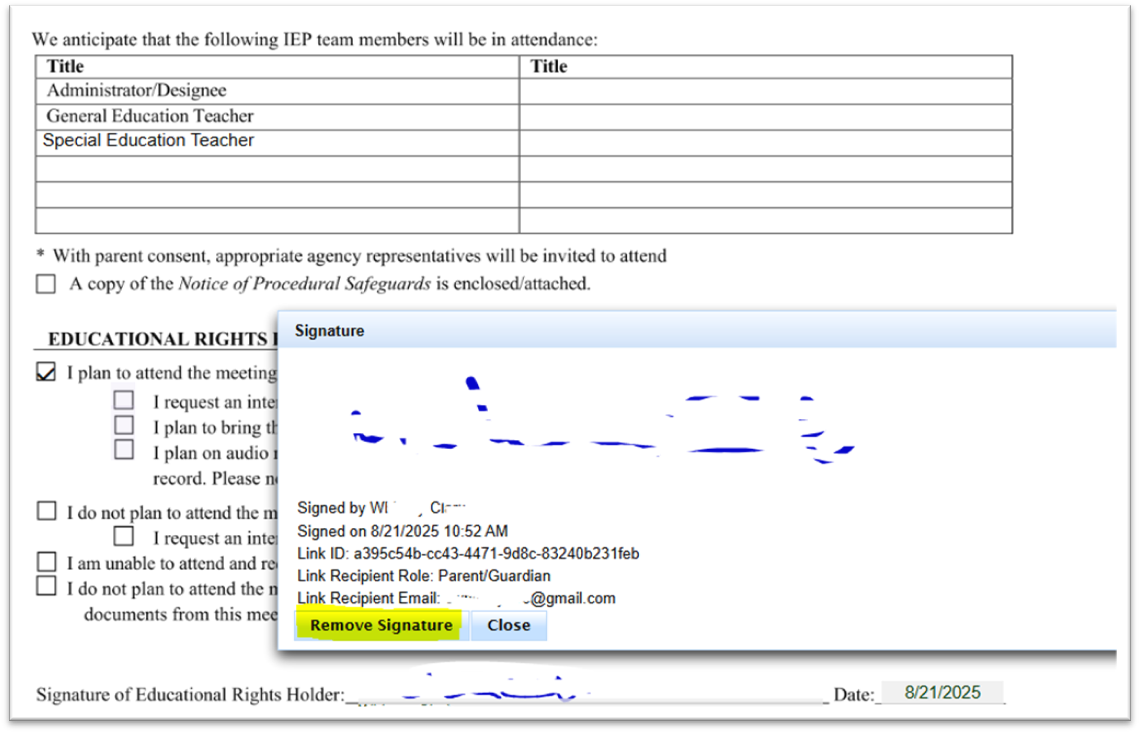Image resolution: width=1140 pixels, height=733 pixels.
Task: Tick the interpreter box under 'do not plan to attend'
Action: [x=124, y=537]
